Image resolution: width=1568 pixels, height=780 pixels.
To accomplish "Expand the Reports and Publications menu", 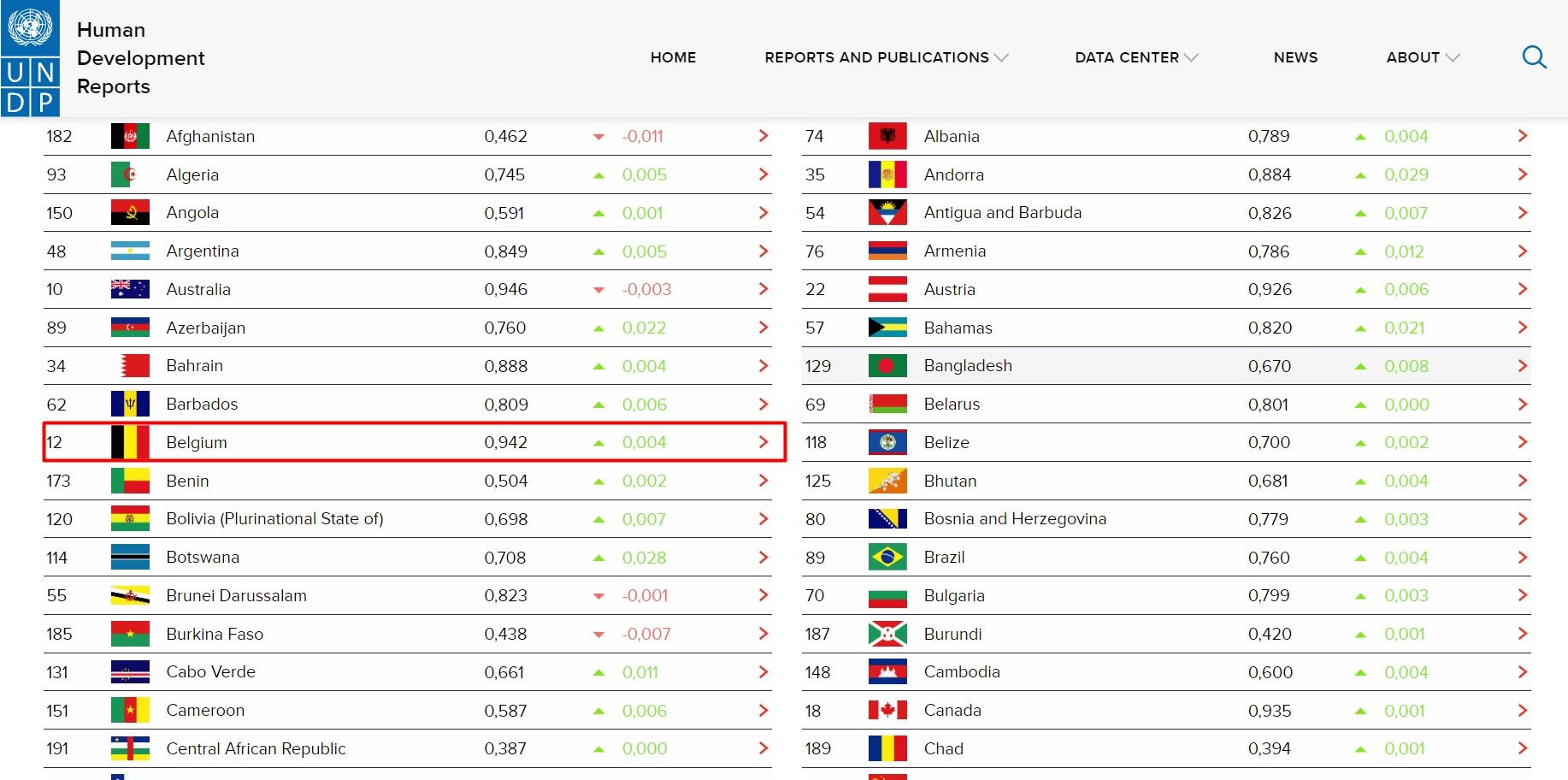I will tap(886, 57).
